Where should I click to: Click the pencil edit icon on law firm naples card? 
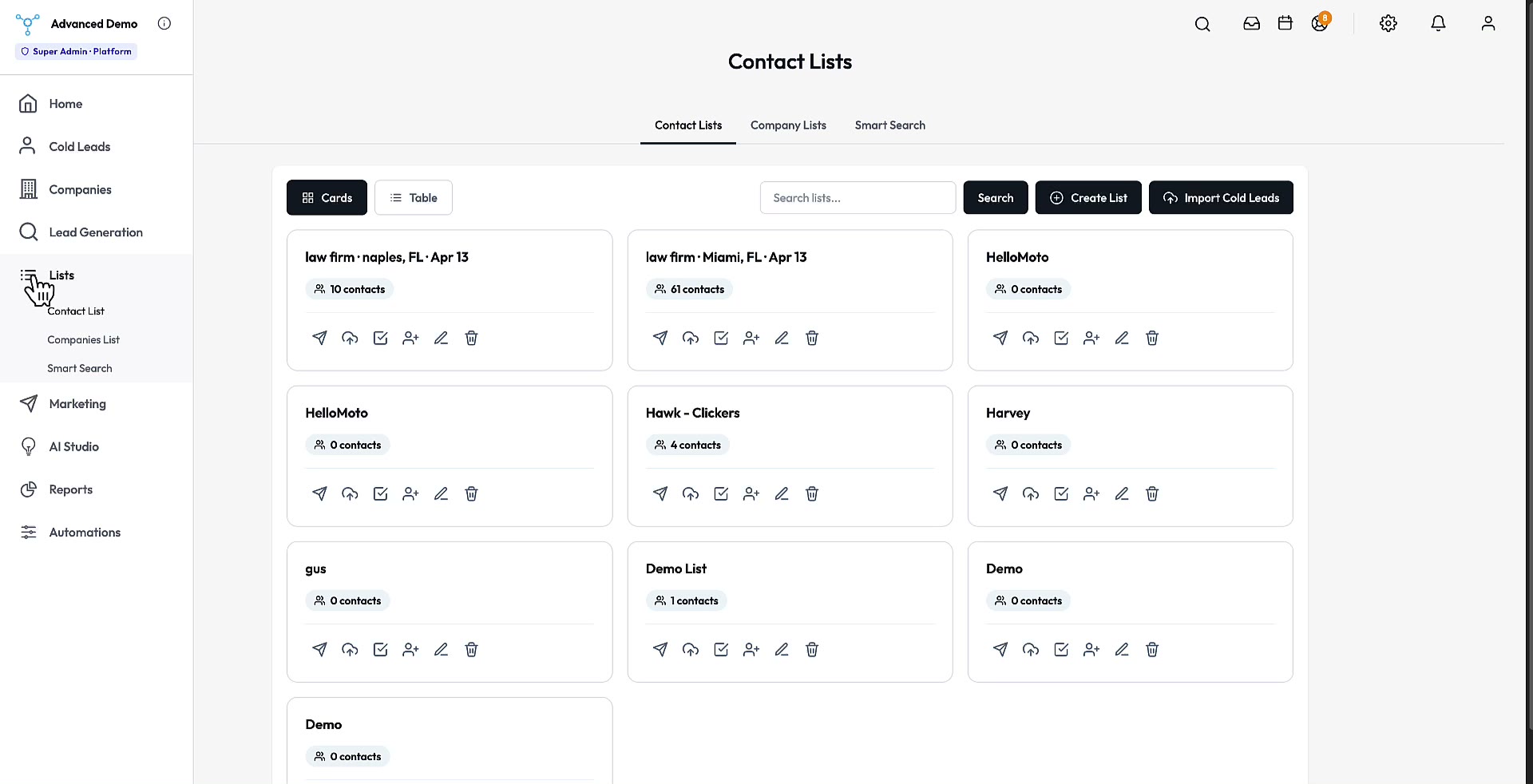(441, 338)
